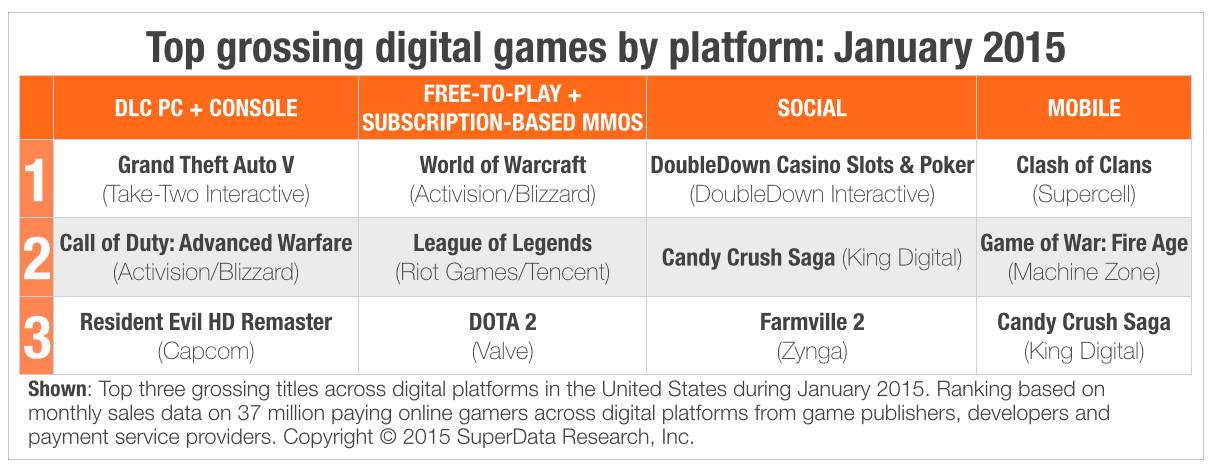This screenshot has height=472, width=1213.
Task: Click the MOBILE column header
Action: (x=1084, y=108)
